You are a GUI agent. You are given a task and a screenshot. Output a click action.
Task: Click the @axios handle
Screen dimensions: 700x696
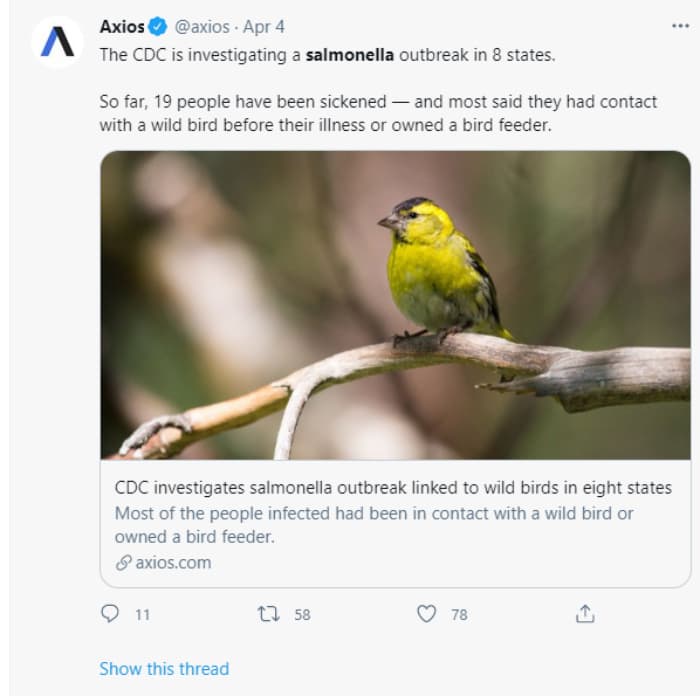pyautogui.click(x=203, y=27)
